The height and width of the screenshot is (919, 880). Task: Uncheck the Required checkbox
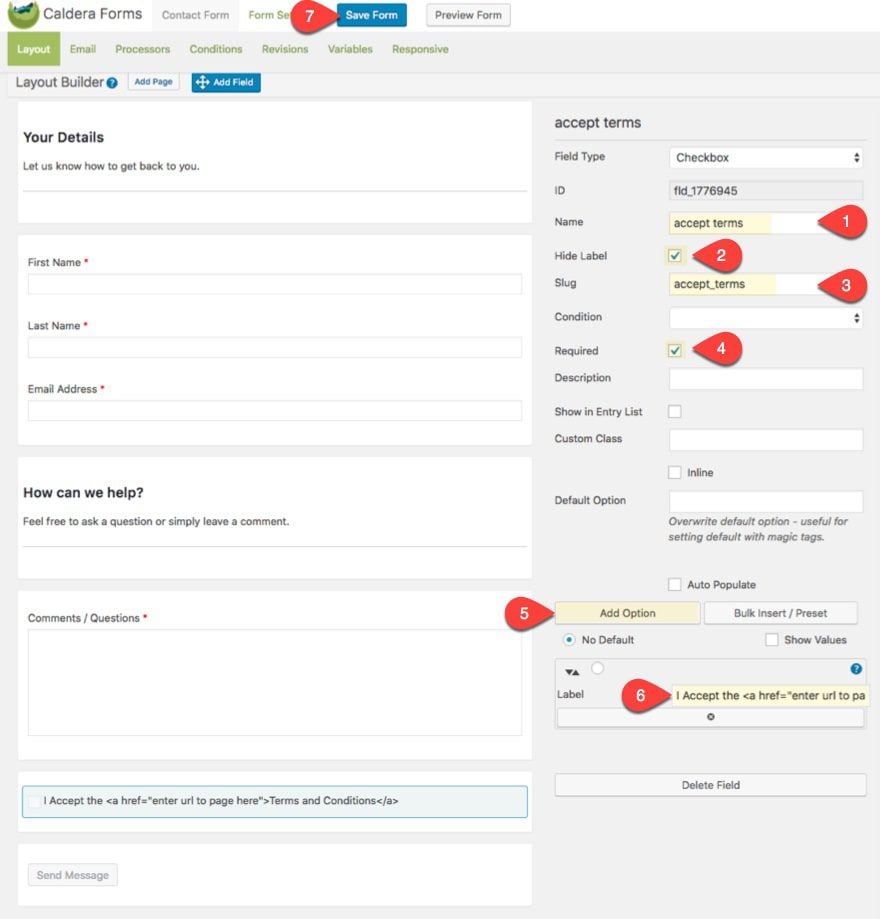click(x=675, y=350)
